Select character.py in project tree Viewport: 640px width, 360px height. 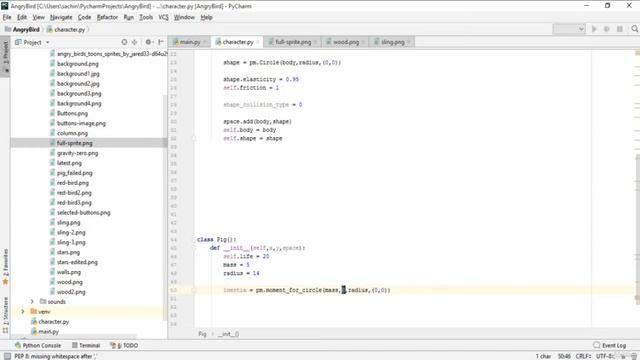pos(53,322)
